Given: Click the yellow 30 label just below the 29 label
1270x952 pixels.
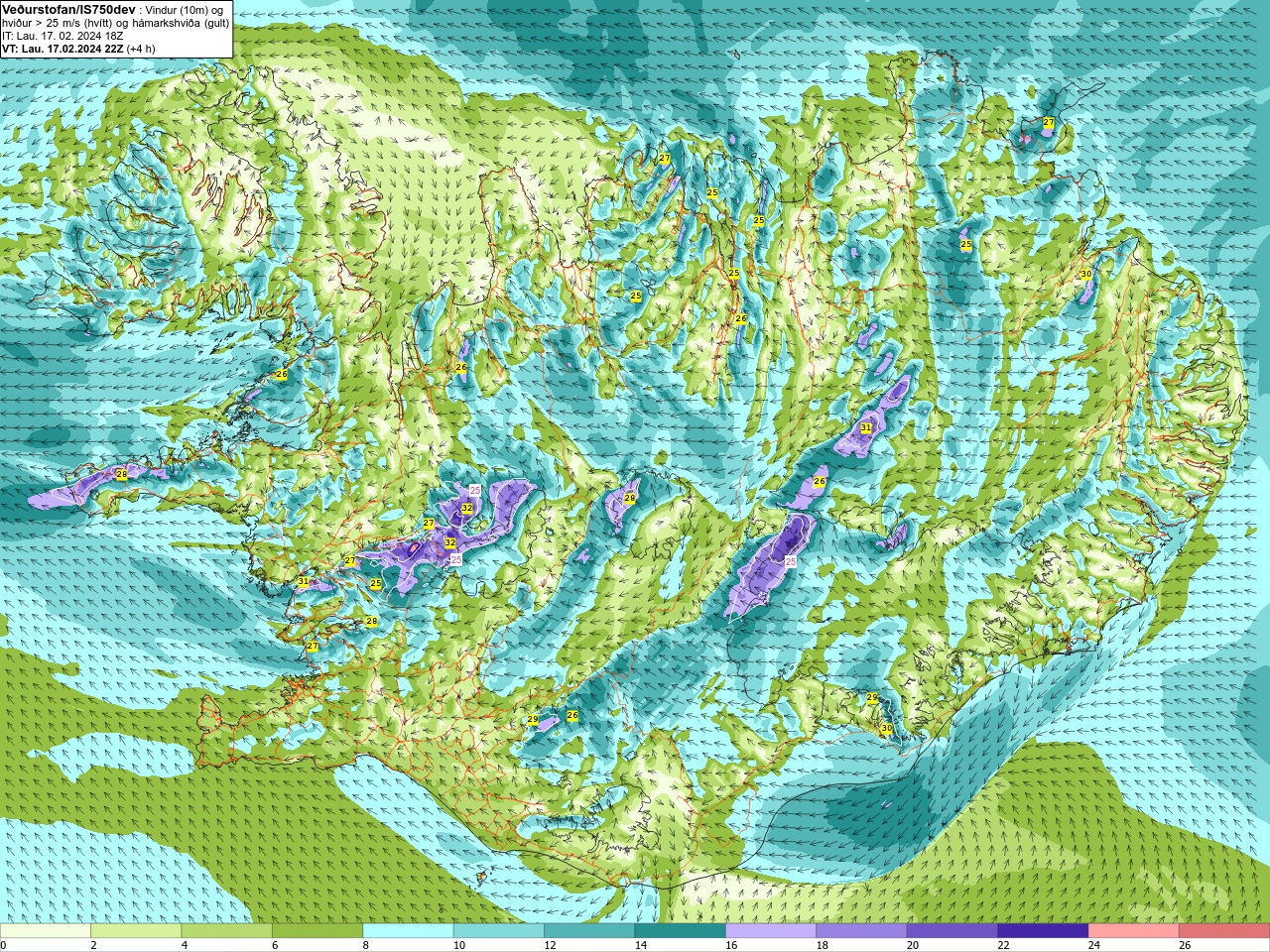Looking at the screenshot, I should (887, 728).
